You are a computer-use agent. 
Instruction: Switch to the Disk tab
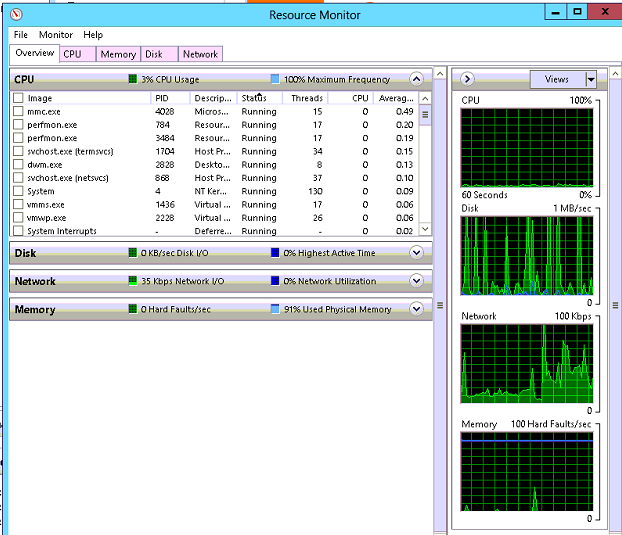(x=159, y=54)
